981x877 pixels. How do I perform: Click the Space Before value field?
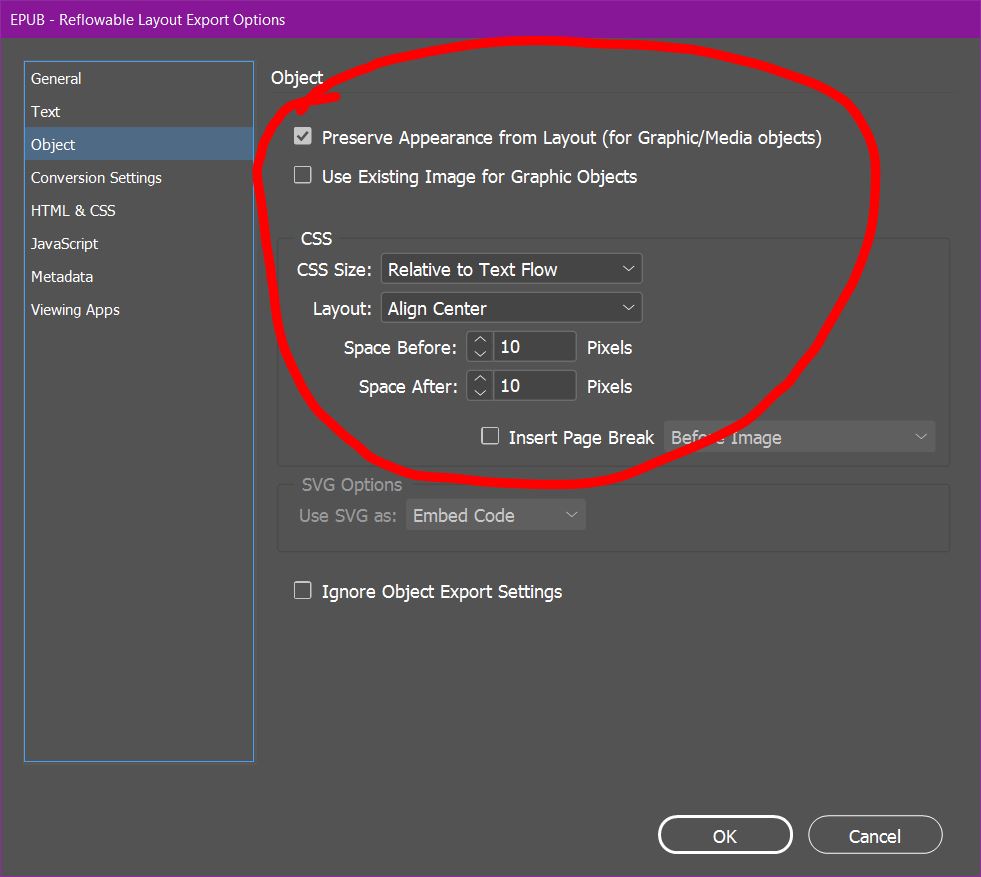coord(534,347)
